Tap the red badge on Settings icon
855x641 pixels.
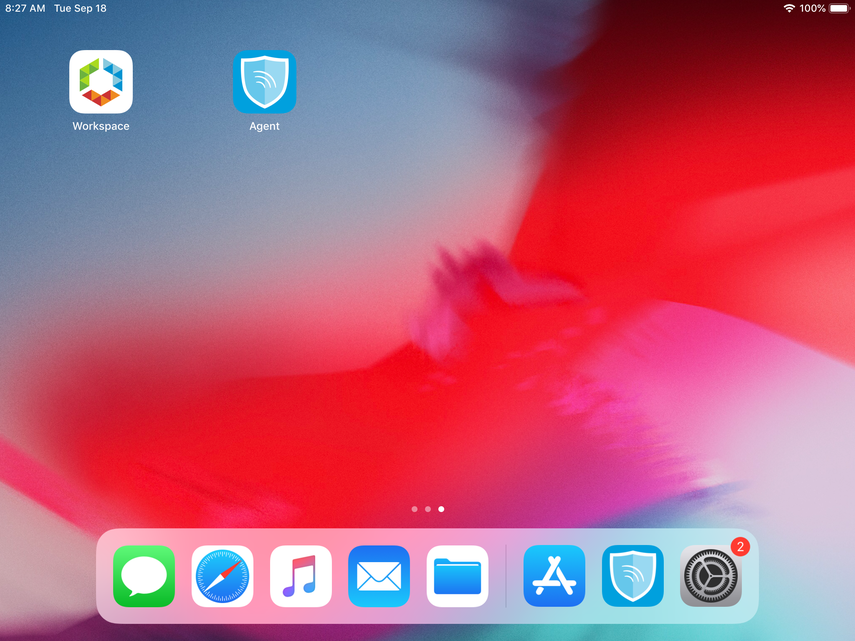coord(740,547)
